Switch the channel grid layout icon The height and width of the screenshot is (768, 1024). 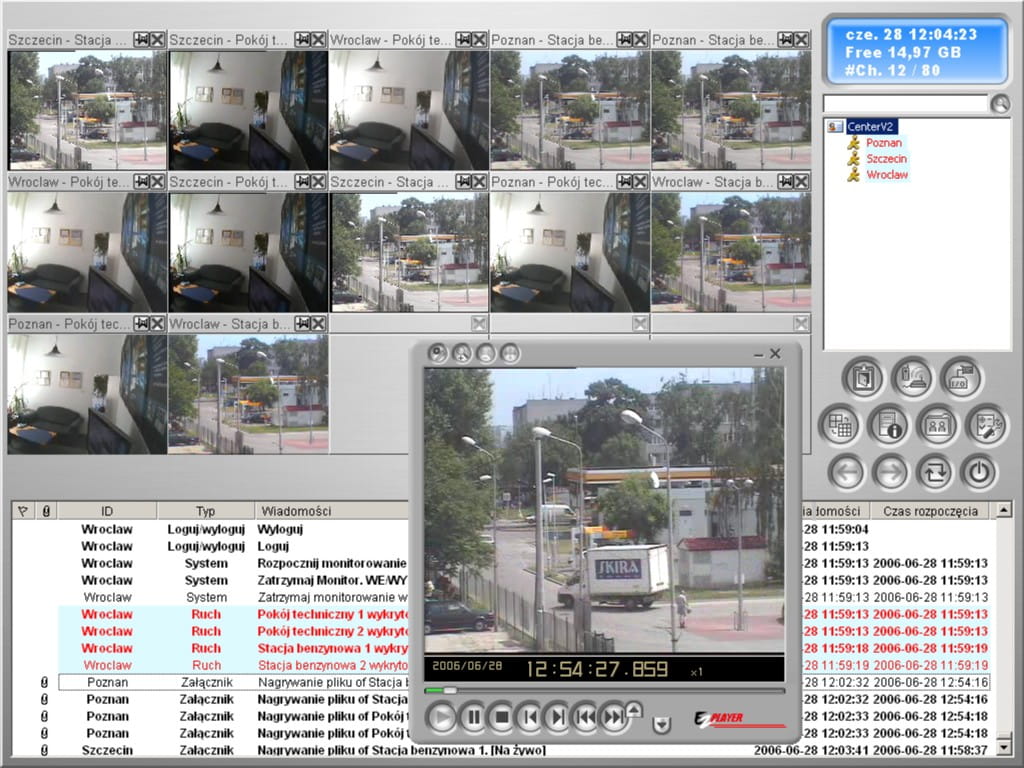(839, 425)
